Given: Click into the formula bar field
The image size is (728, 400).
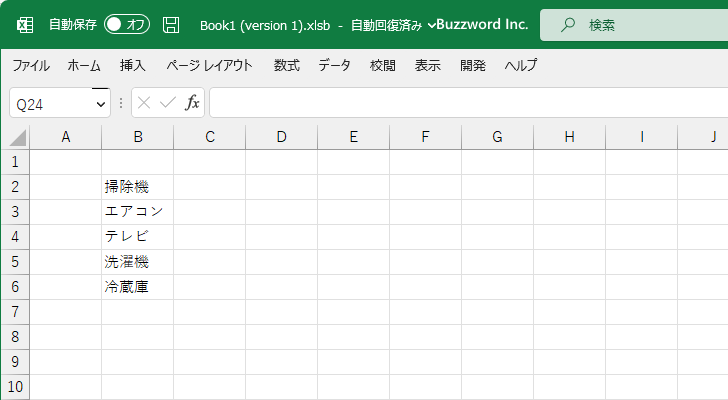Looking at the screenshot, I should pyautogui.click(x=468, y=103).
